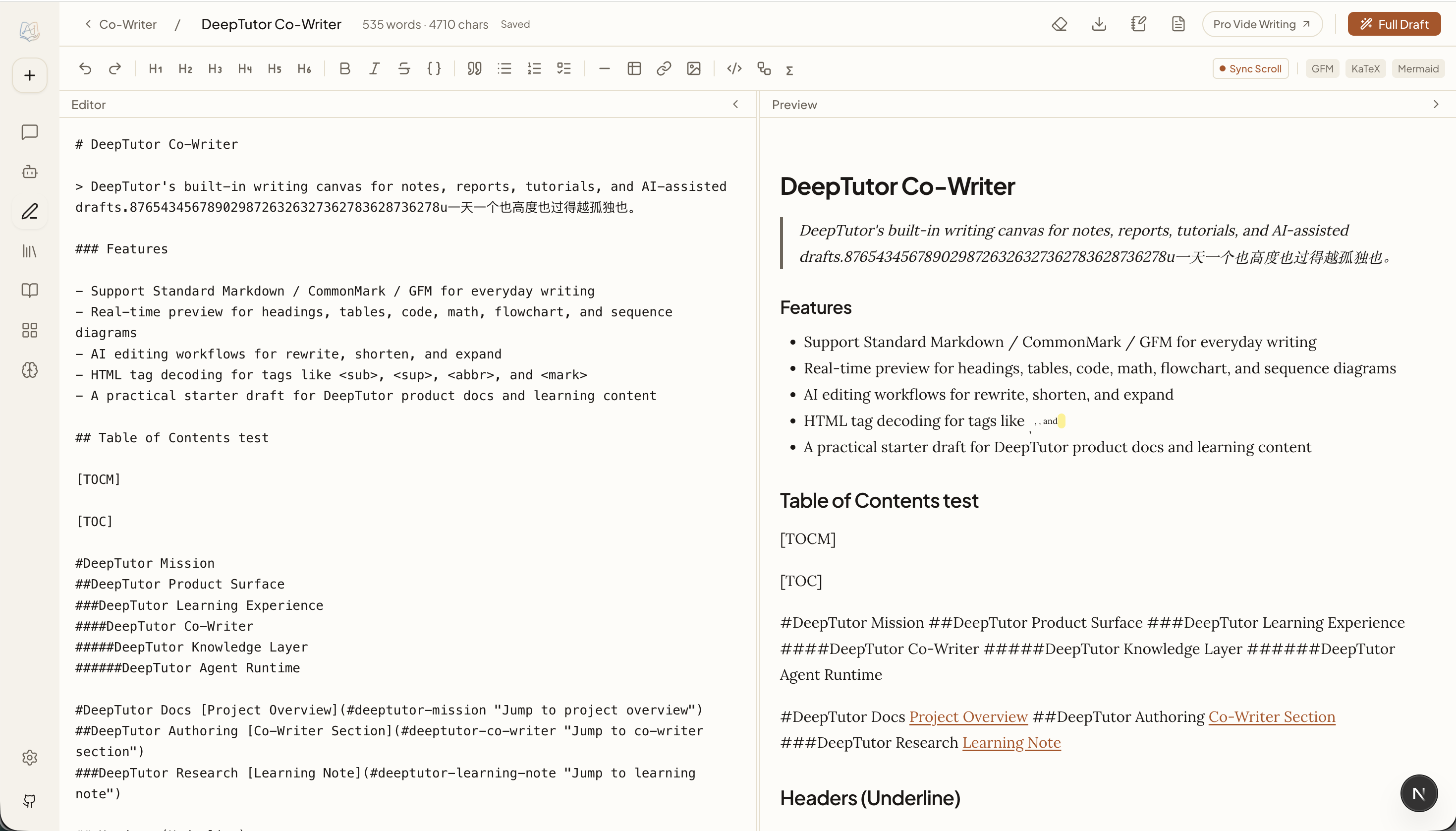The width and height of the screenshot is (1456, 831).
Task: Open the grid dashboard section in sidebar
Action: pos(30,330)
